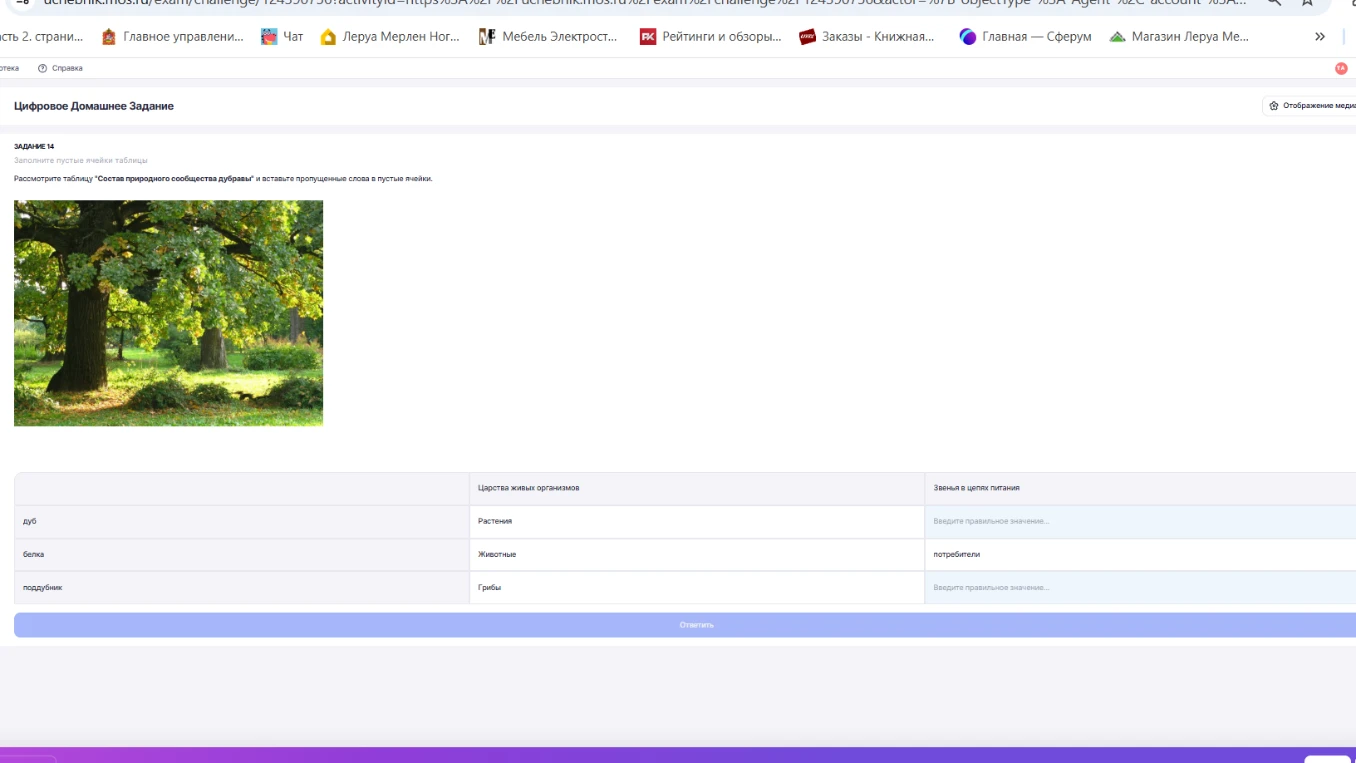The height and width of the screenshot is (763, 1356).
Task: Click the ЗАДАНИЕ 14 label
Action: coord(34,146)
